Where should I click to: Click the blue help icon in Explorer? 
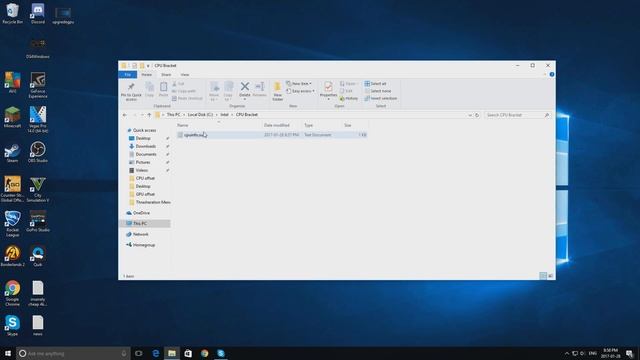(x=552, y=75)
